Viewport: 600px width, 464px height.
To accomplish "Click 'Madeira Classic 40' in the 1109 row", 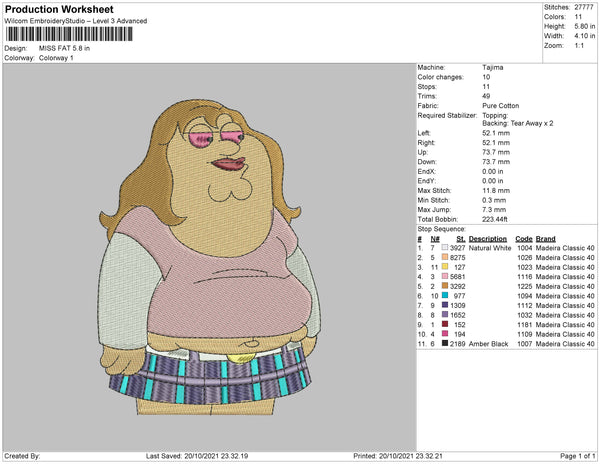I will [x=565, y=334].
